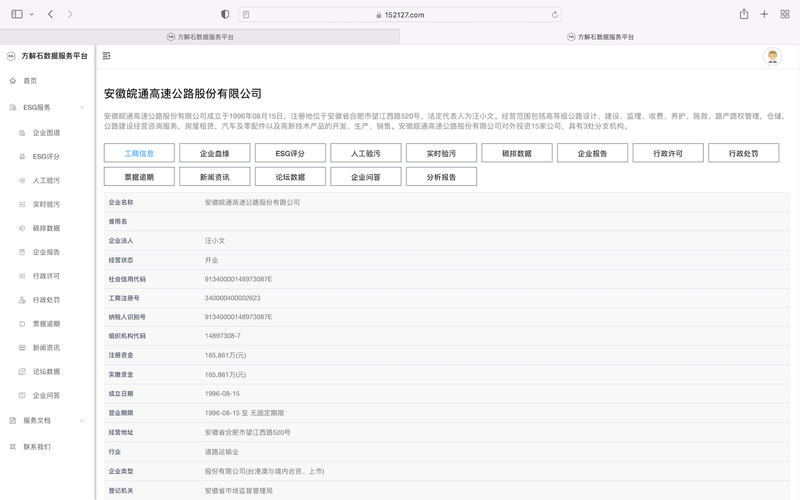Viewport: 800px width, 500px height.
Task: Select the 实时验污 tab button
Action: pos(441,153)
